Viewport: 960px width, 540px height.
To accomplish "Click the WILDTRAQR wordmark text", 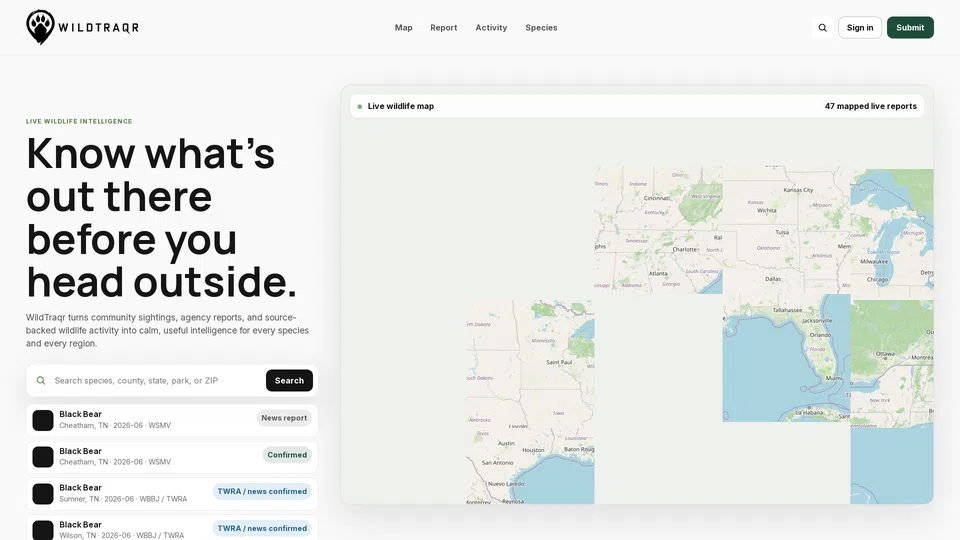I will (x=99, y=28).
